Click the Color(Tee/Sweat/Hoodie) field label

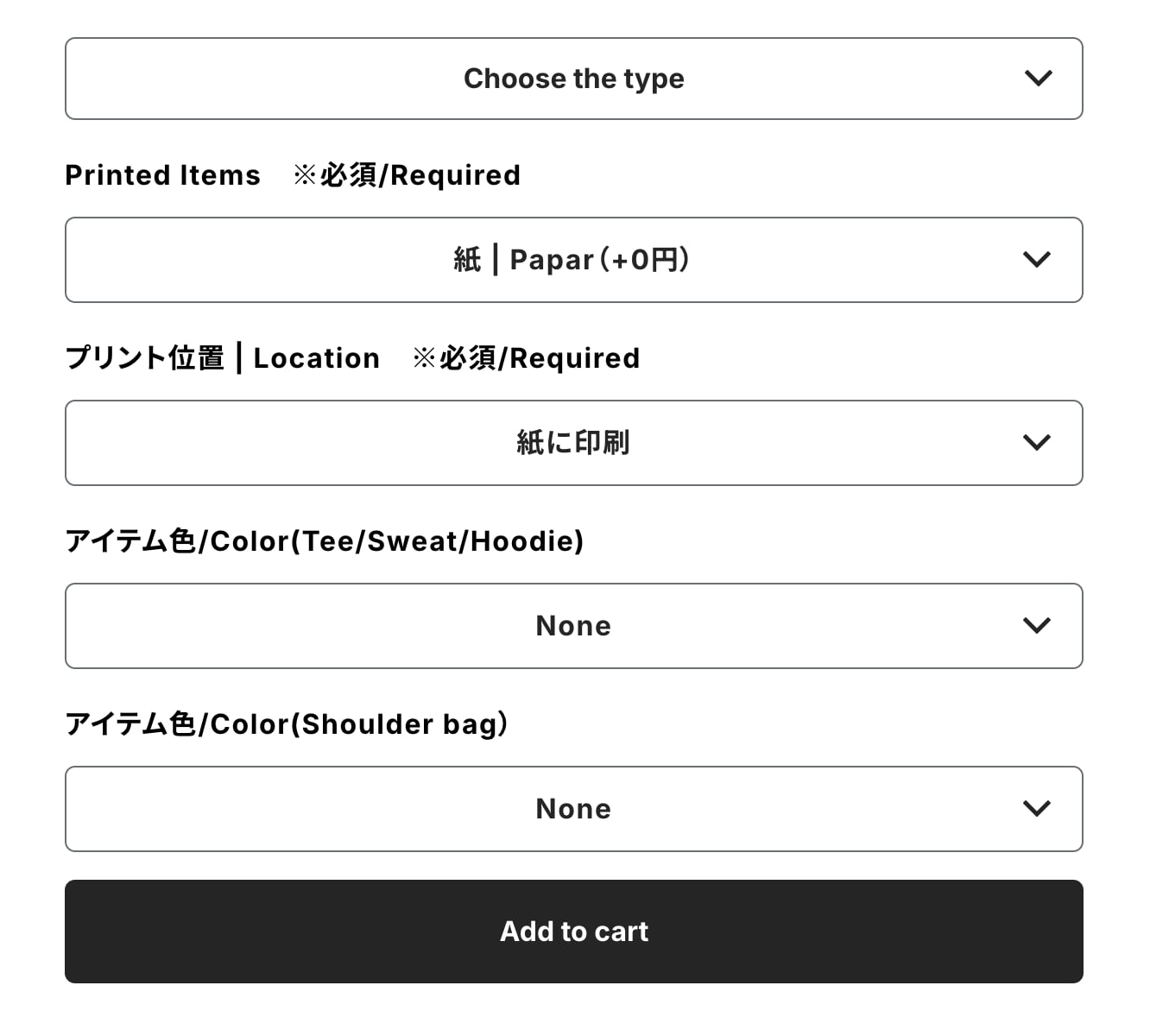coord(324,541)
